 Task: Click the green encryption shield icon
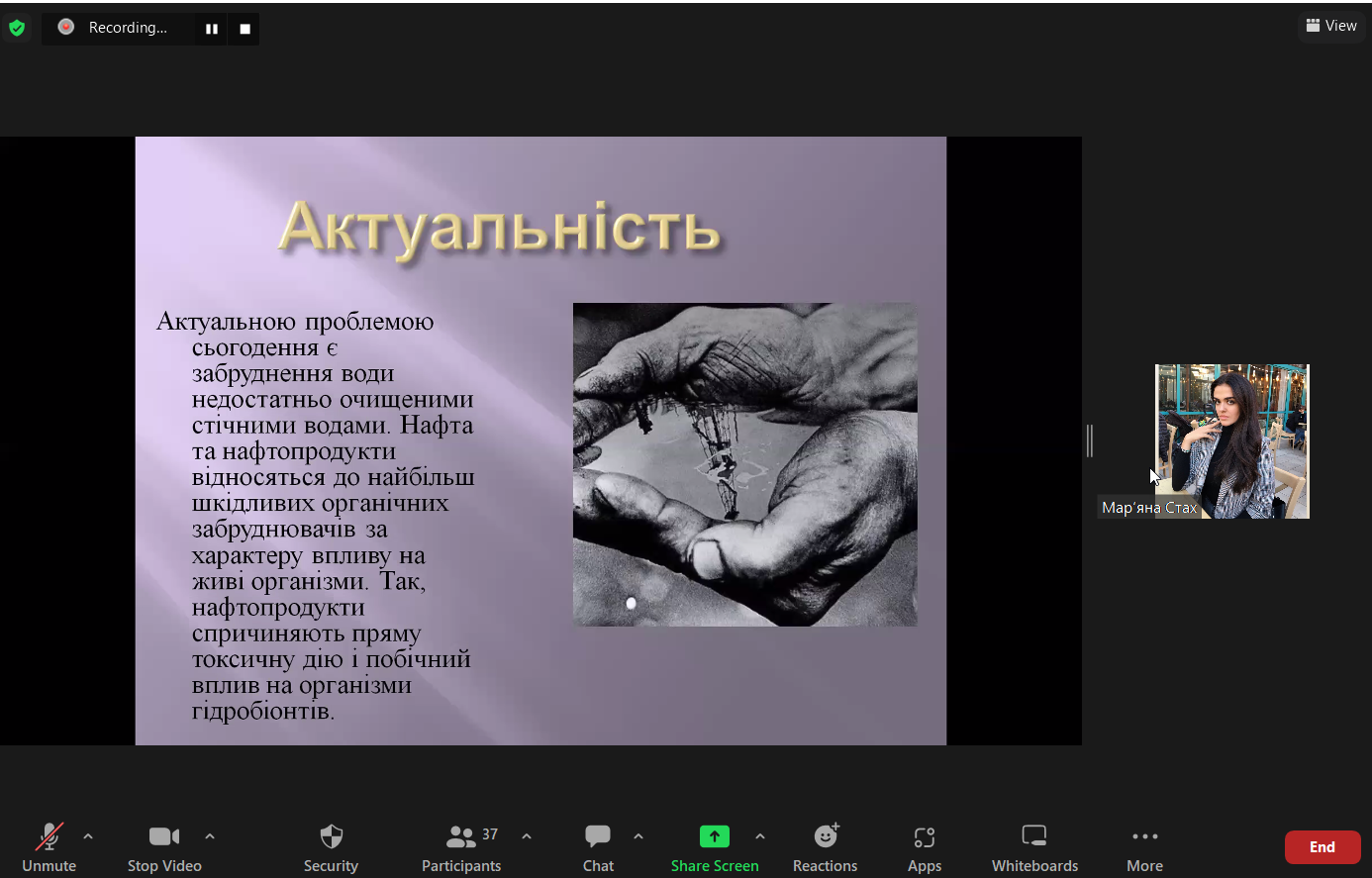coord(17,28)
